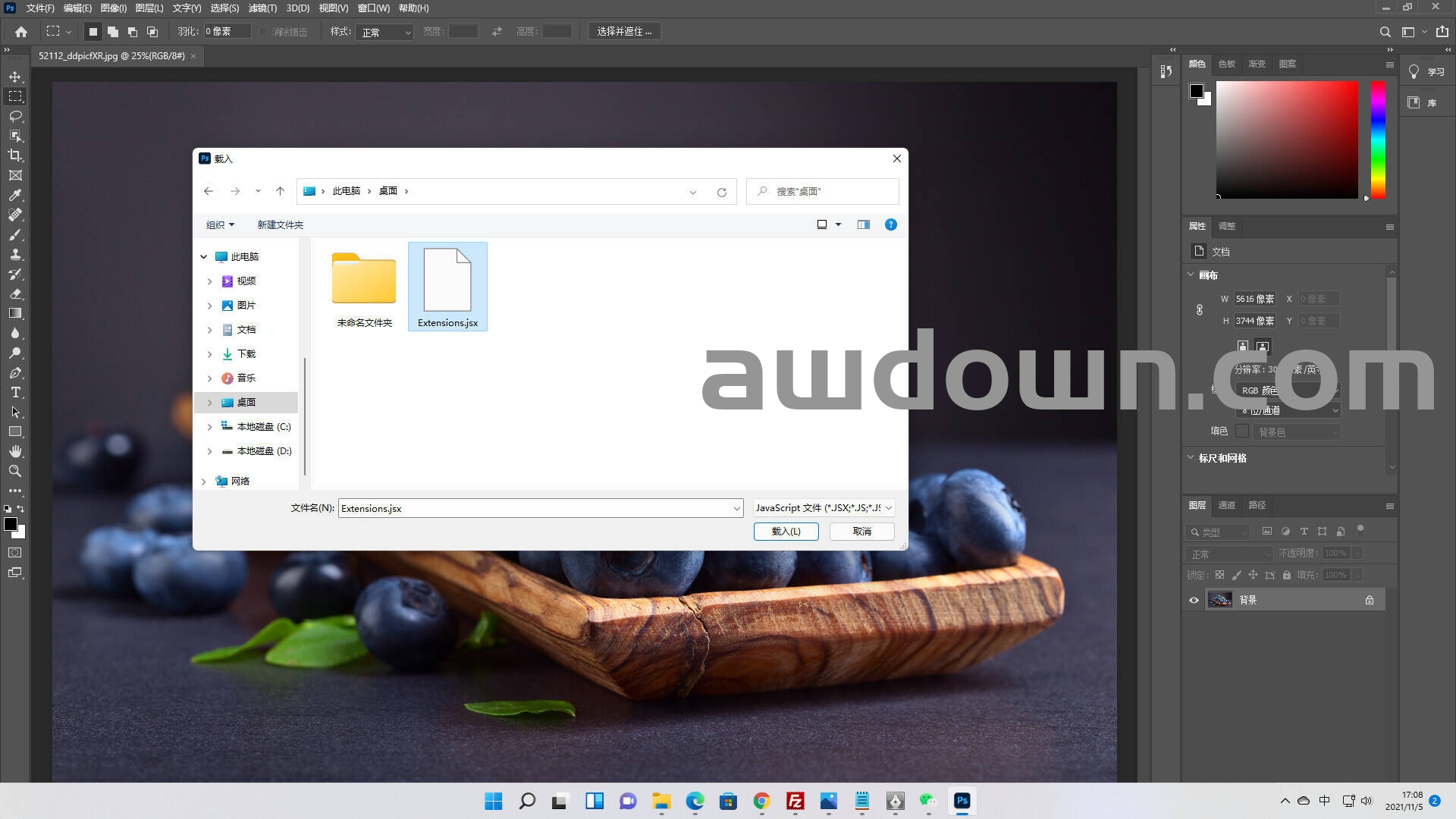Toggle the 填色 checkbox in properties
Viewport: 1456px width, 819px height.
pyautogui.click(x=1242, y=431)
